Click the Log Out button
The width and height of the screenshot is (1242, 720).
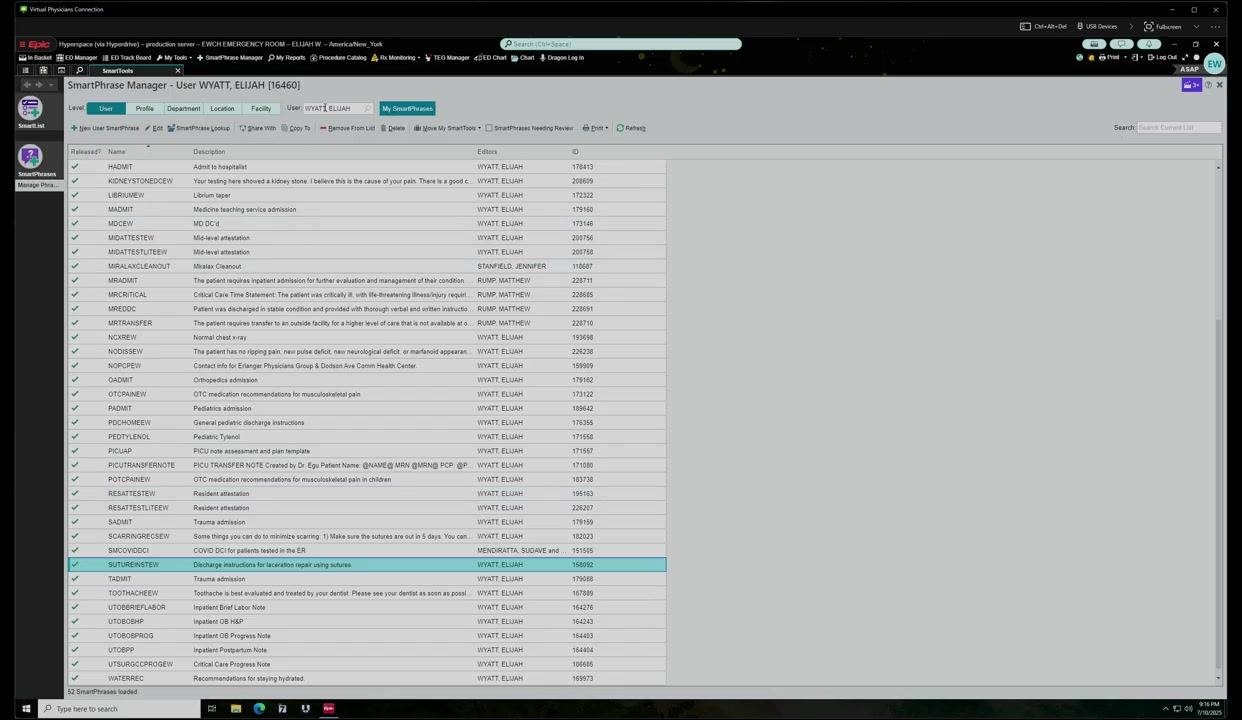click(x=1162, y=58)
